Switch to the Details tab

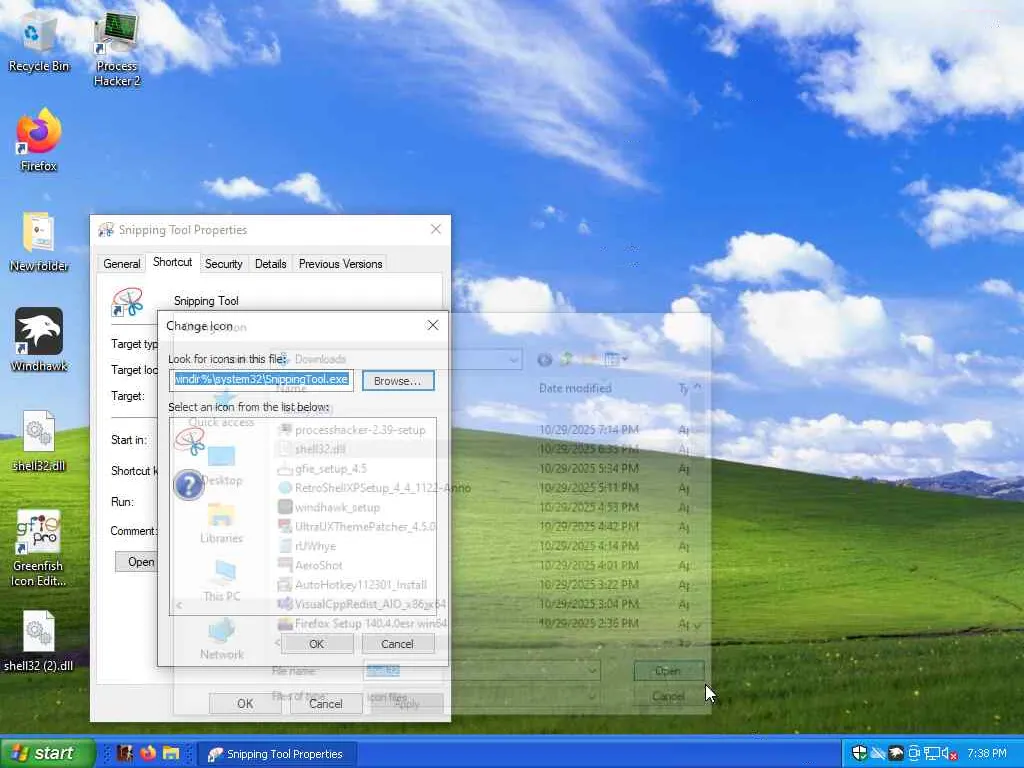tap(270, 264)
